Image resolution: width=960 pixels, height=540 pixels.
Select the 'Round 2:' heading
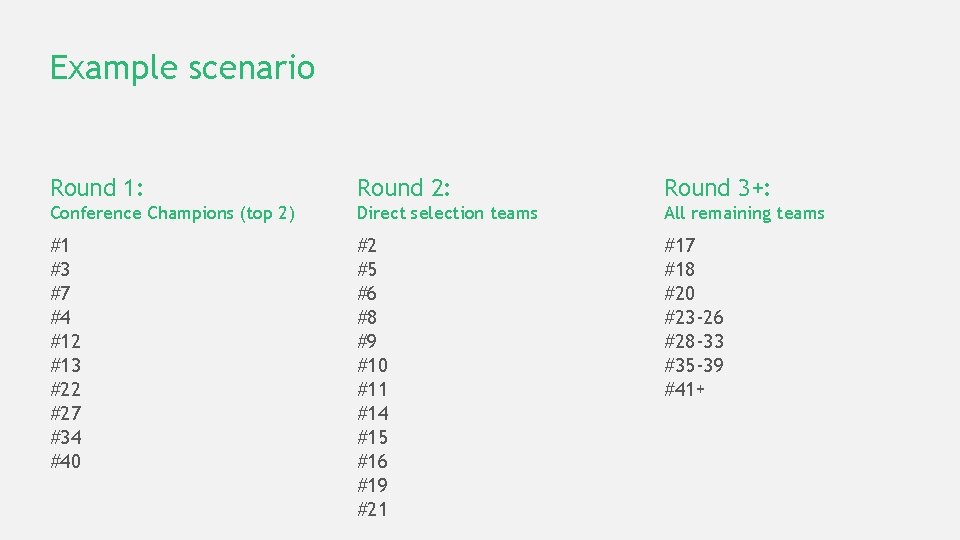[x=404, y=188]
